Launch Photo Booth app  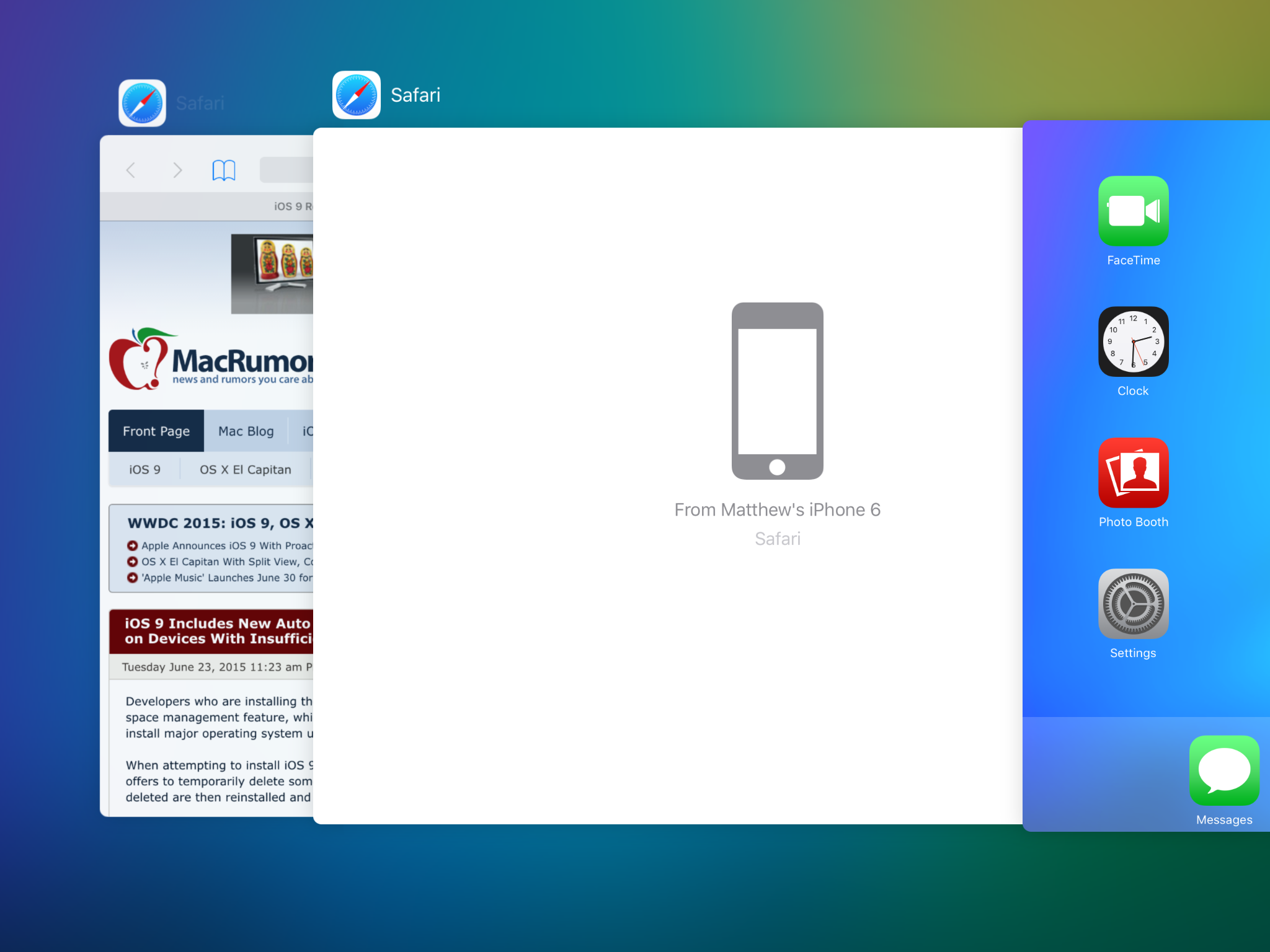(x=1133, y=473)
